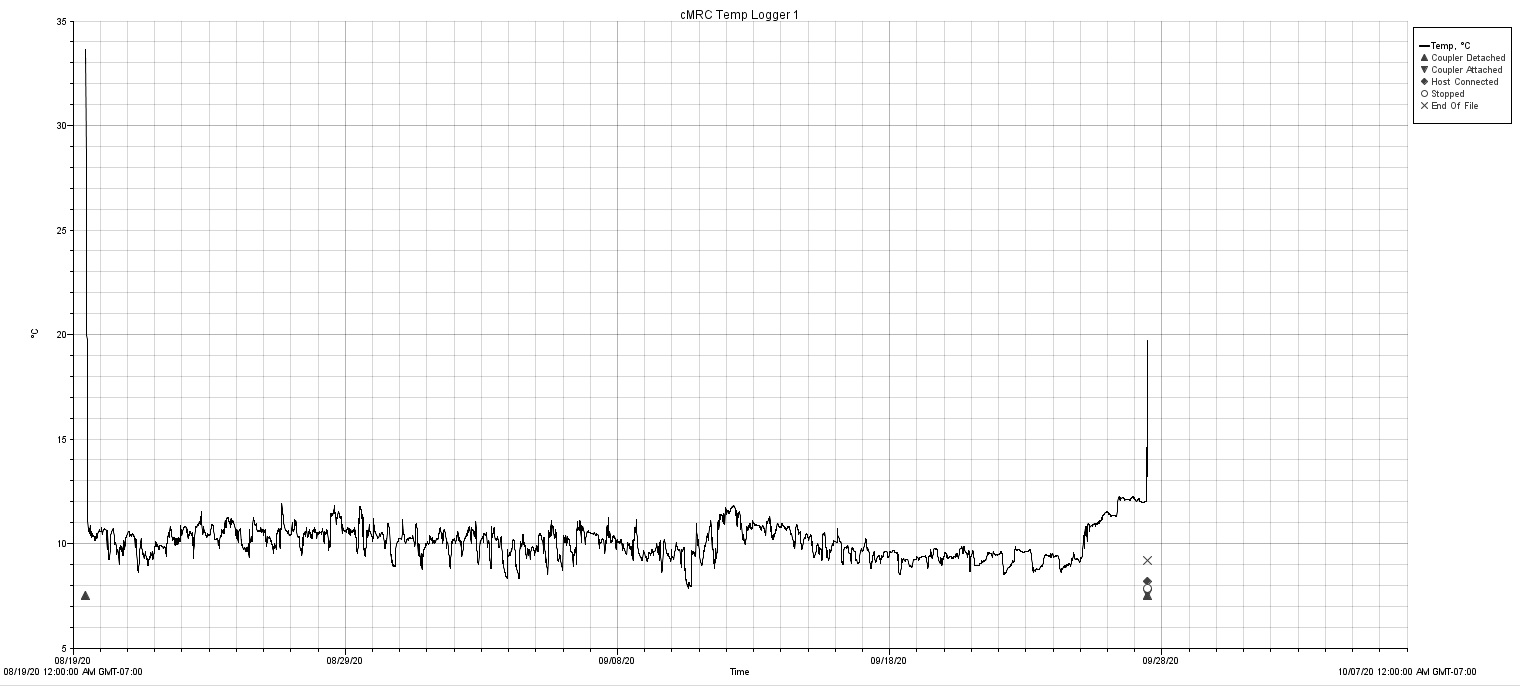Click the End Of File X marker on plot
The height and width of the screenshot is (686, 1520).
1147,560
